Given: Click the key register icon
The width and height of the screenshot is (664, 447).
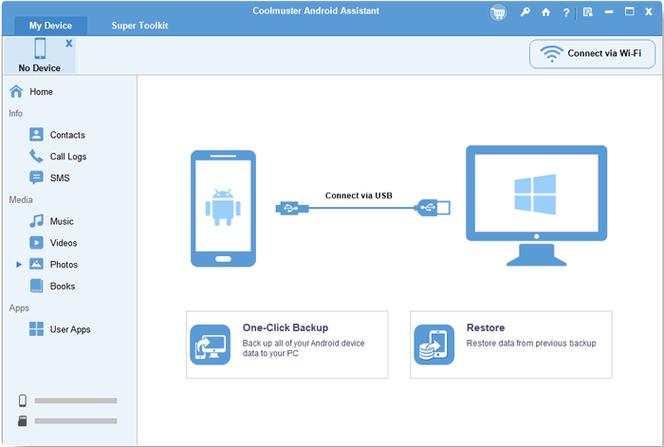Looking at the screenshot, I should pyautogui.click(x=525, y=13).
